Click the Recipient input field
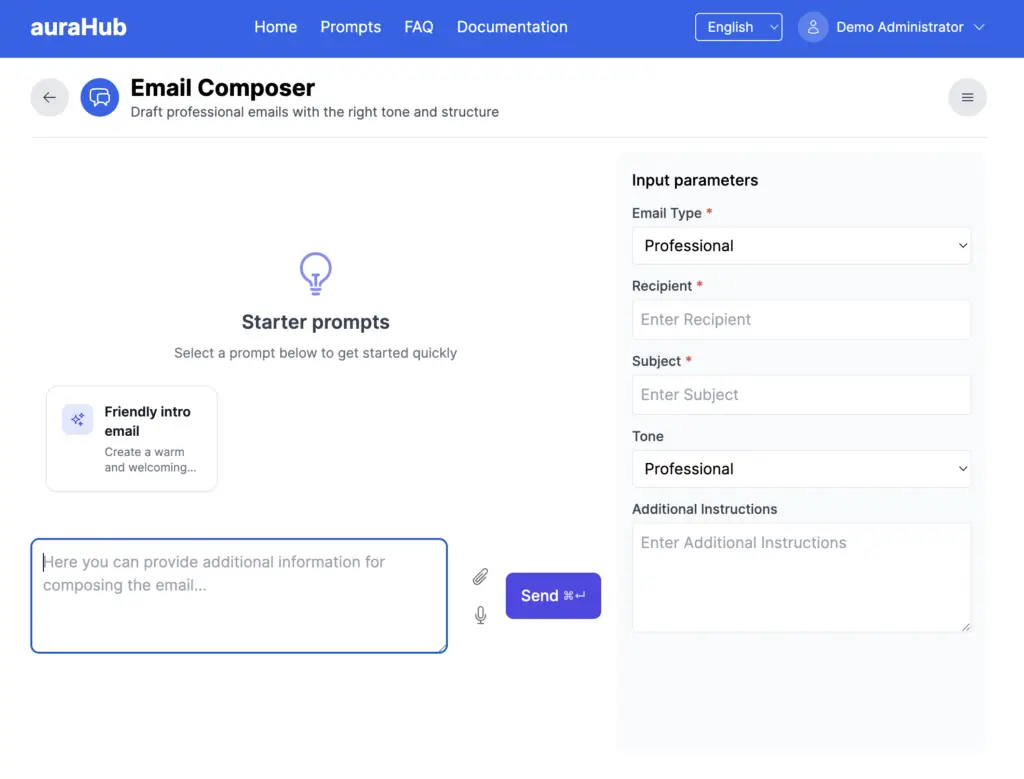 tap(801, 319)
